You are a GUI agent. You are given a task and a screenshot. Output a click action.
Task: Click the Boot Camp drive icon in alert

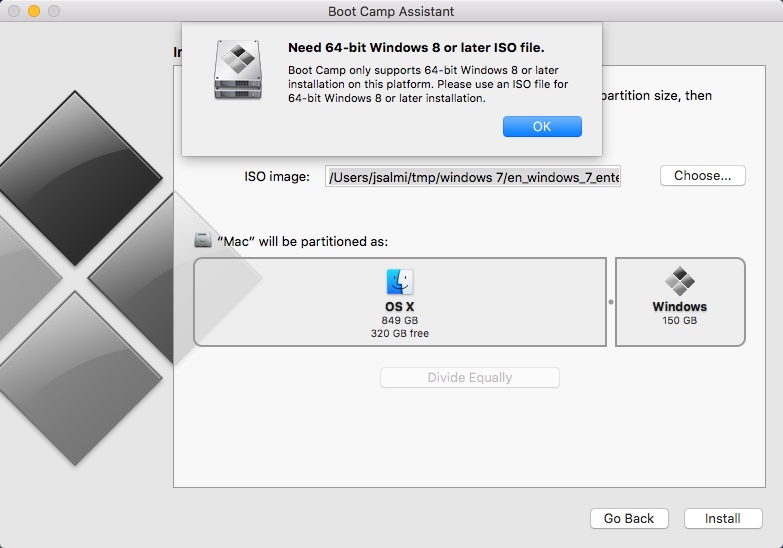(x=238, y=69)
